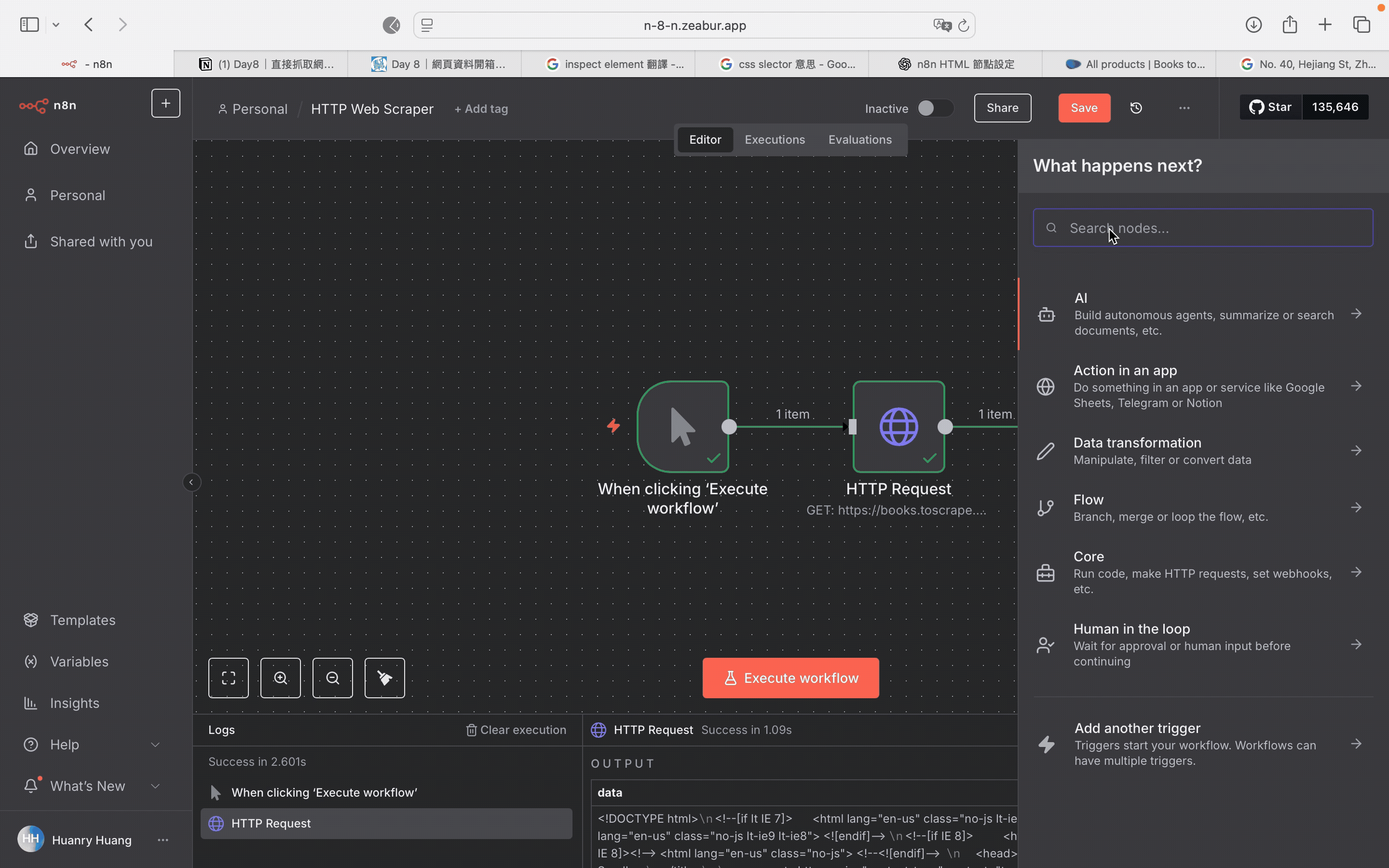Switch to n8n HTML 節點設定 browser tab

pos(955,64)
